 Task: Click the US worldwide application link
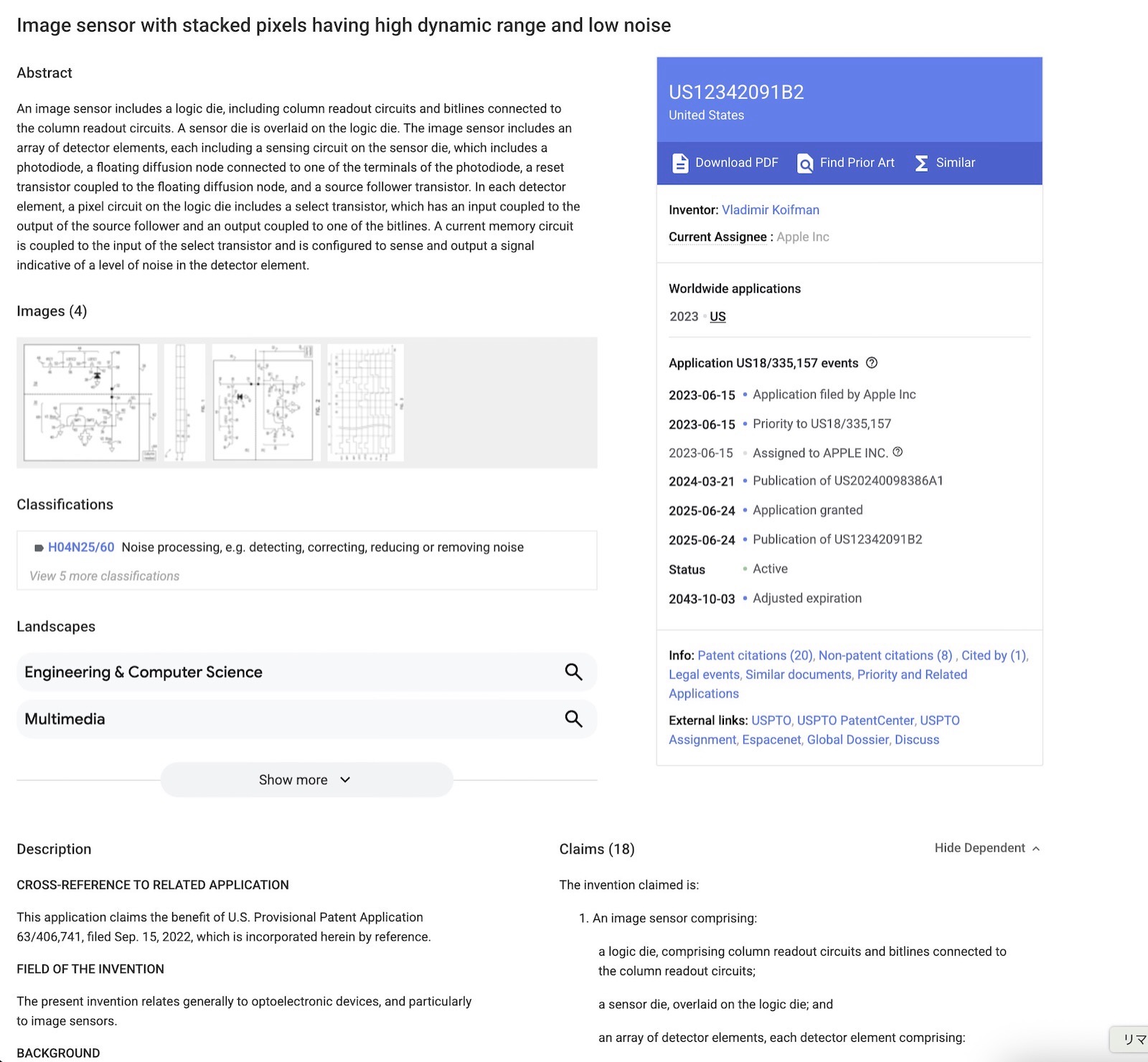pos(717,317)
